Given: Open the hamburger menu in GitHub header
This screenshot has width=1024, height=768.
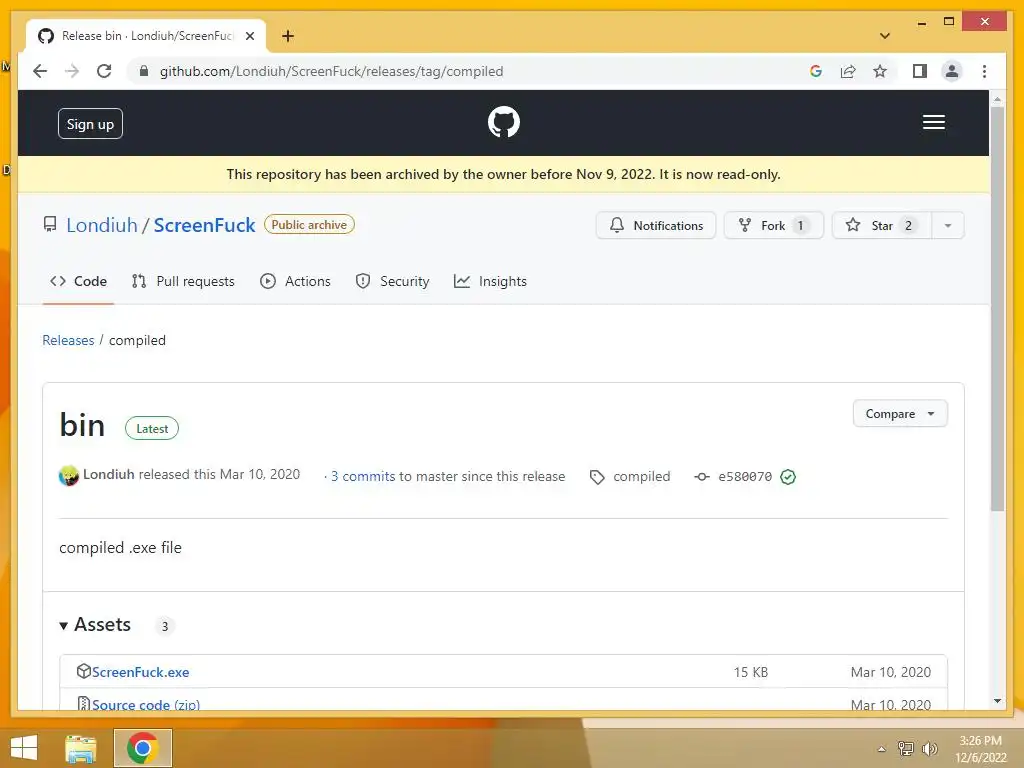Looking at the screenshot, I should pos(933,122).
